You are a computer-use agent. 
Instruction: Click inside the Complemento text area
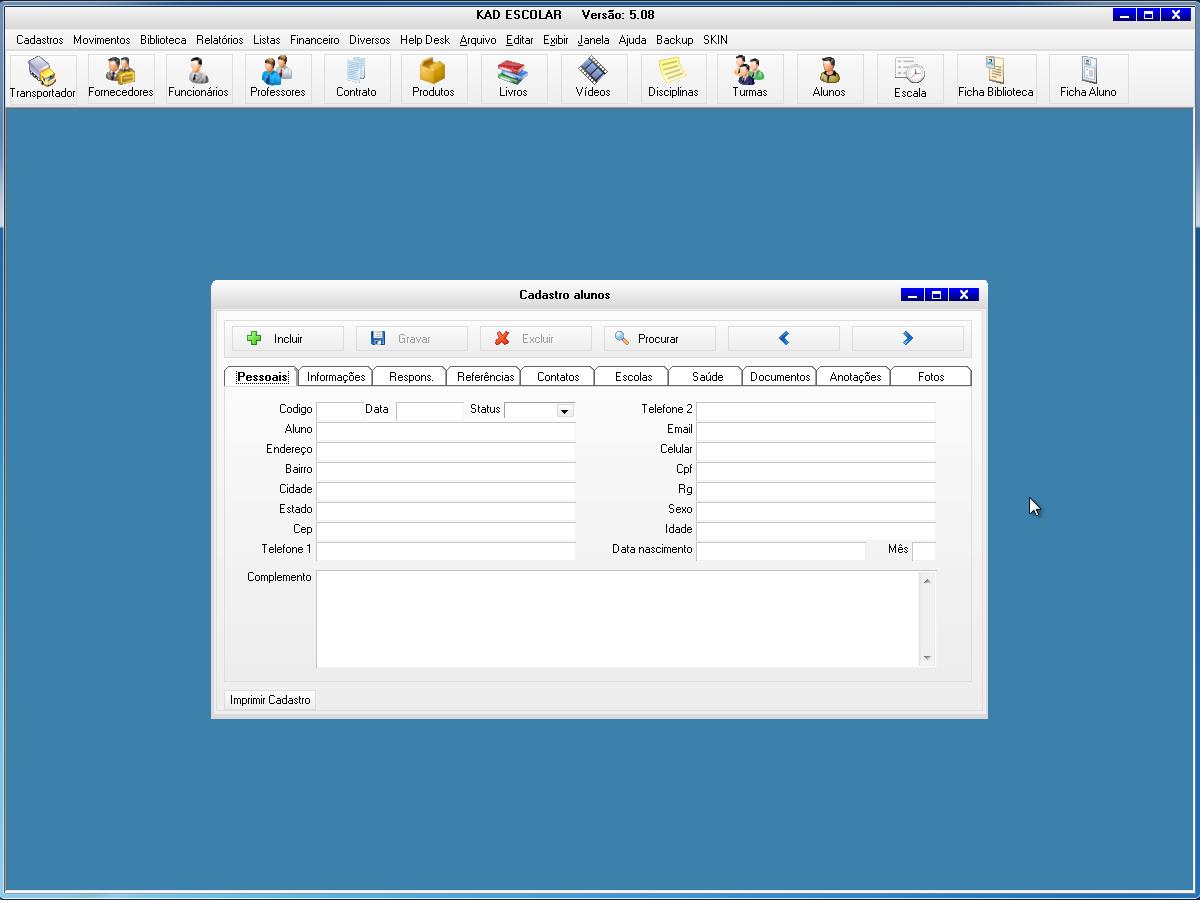point(618,618)
